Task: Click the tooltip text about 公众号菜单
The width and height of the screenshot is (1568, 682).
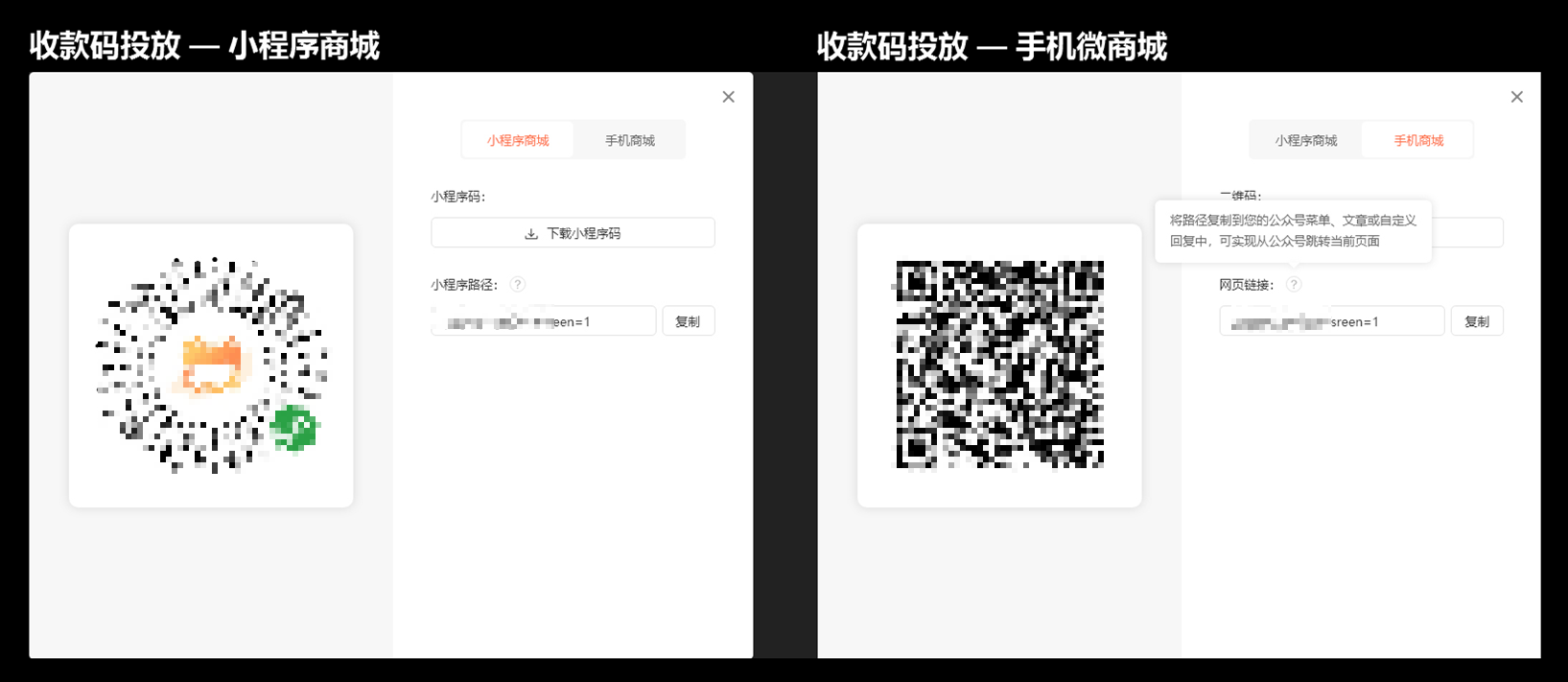Action: pos(1293,230)
